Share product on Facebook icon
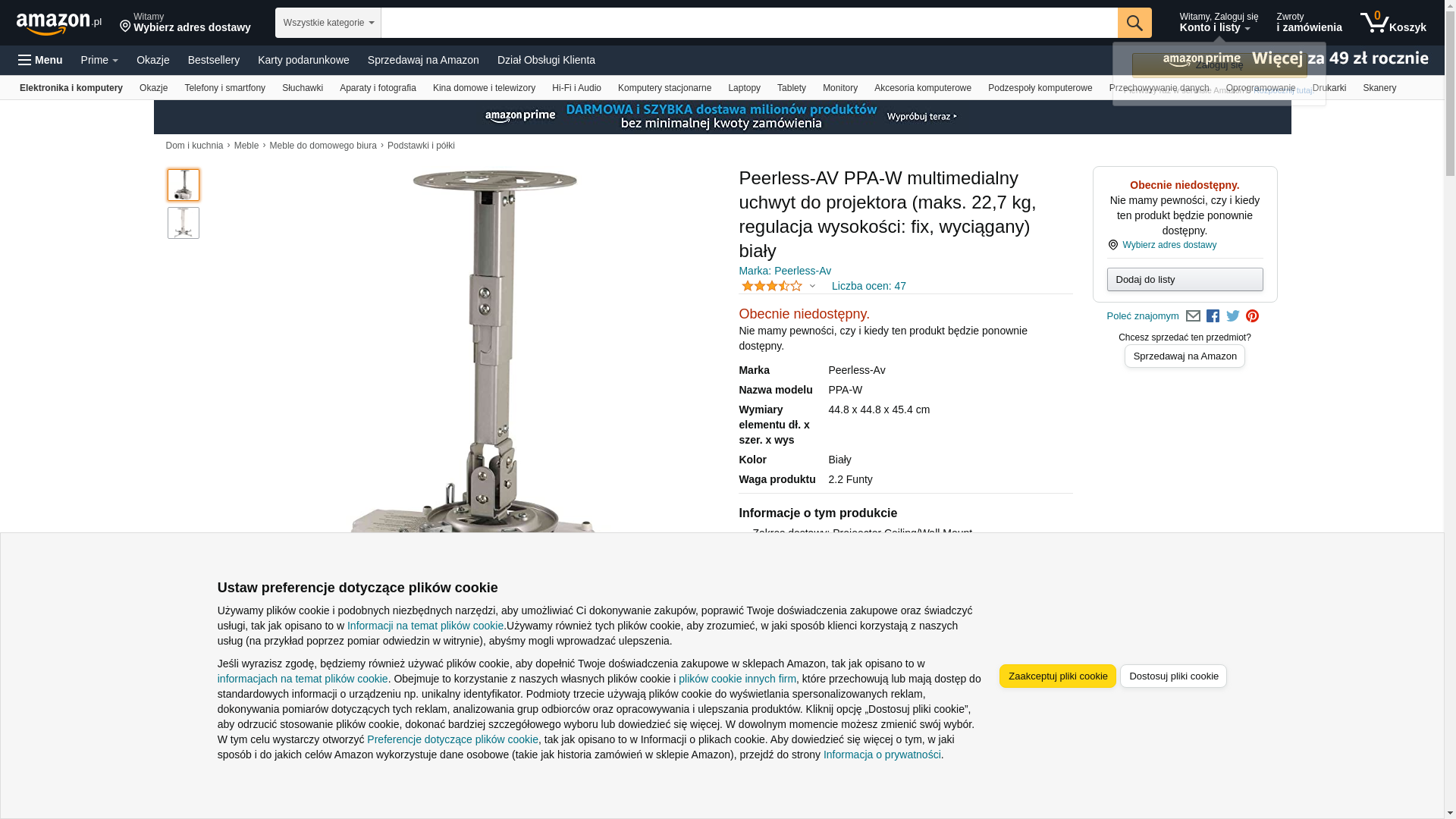The image size is (1456, 819). [x=1213, y=316]
